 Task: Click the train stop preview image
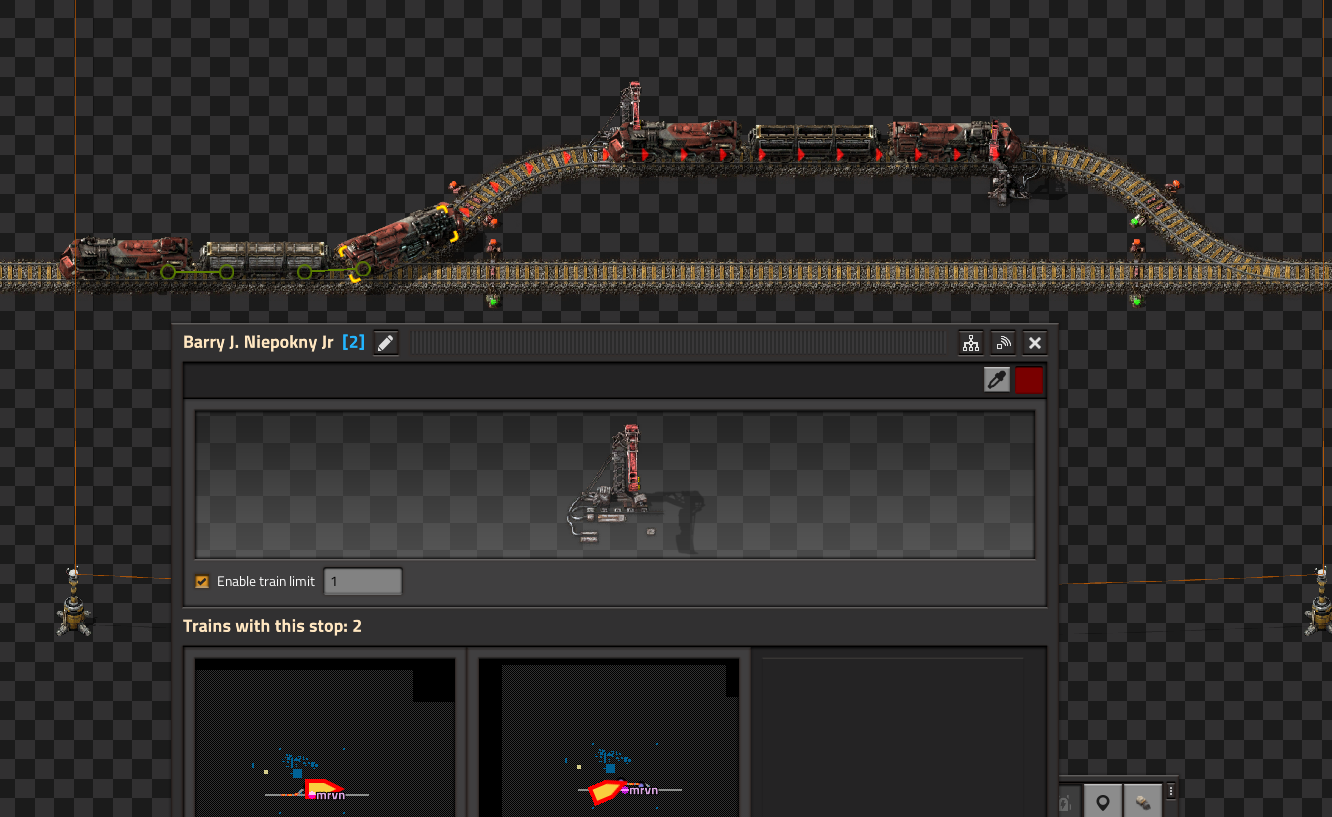(614, 485)
